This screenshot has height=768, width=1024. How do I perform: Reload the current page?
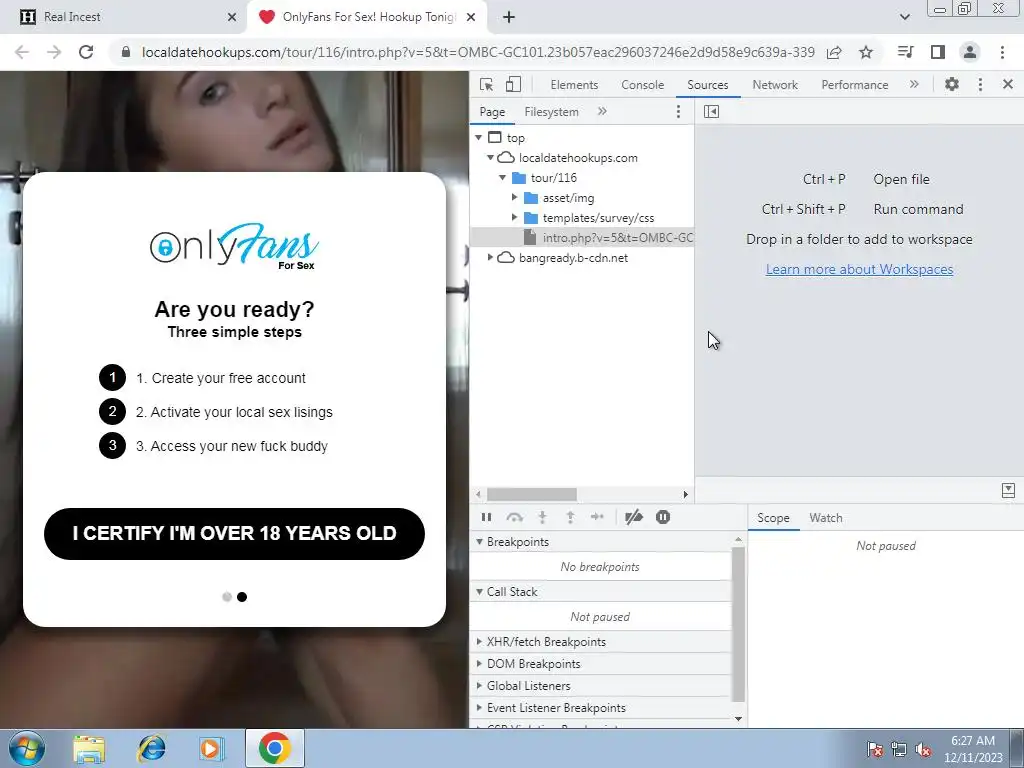86,52
